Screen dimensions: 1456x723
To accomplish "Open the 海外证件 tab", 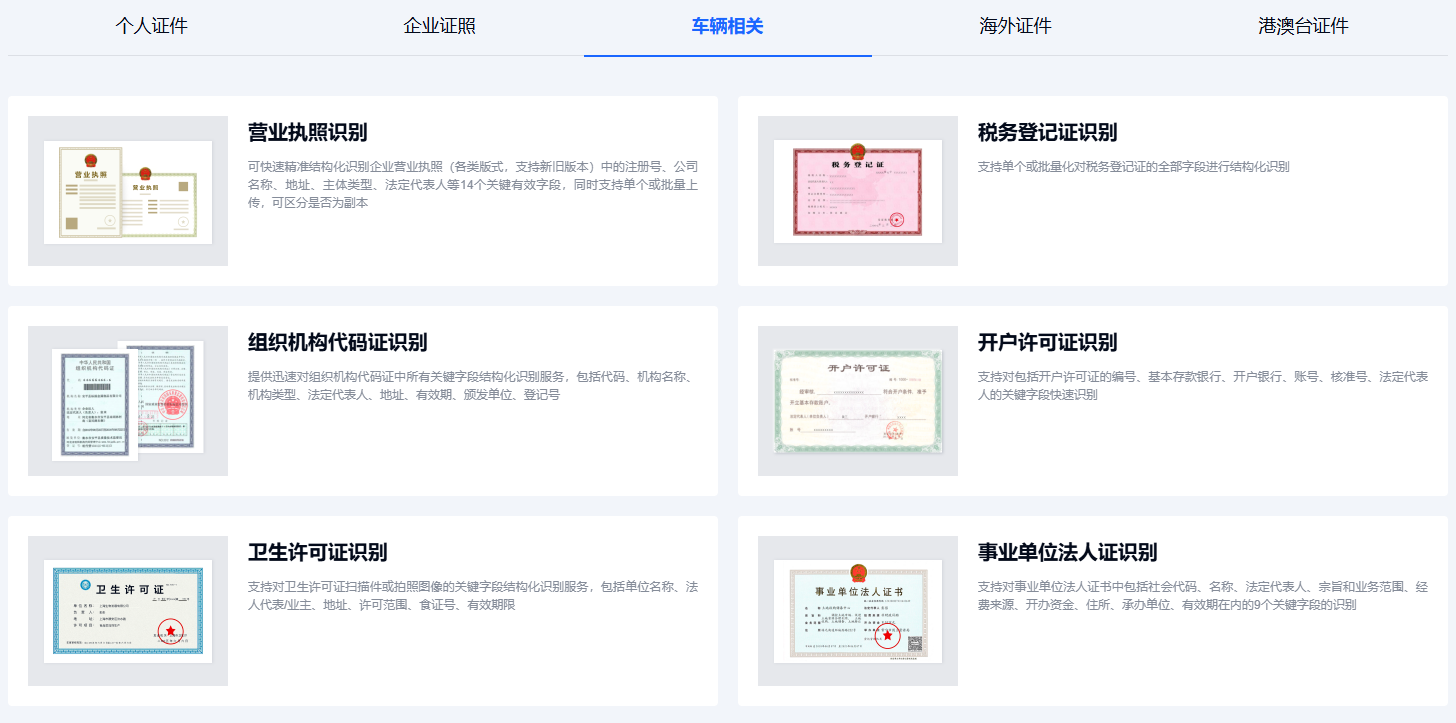I will 1015,26.
